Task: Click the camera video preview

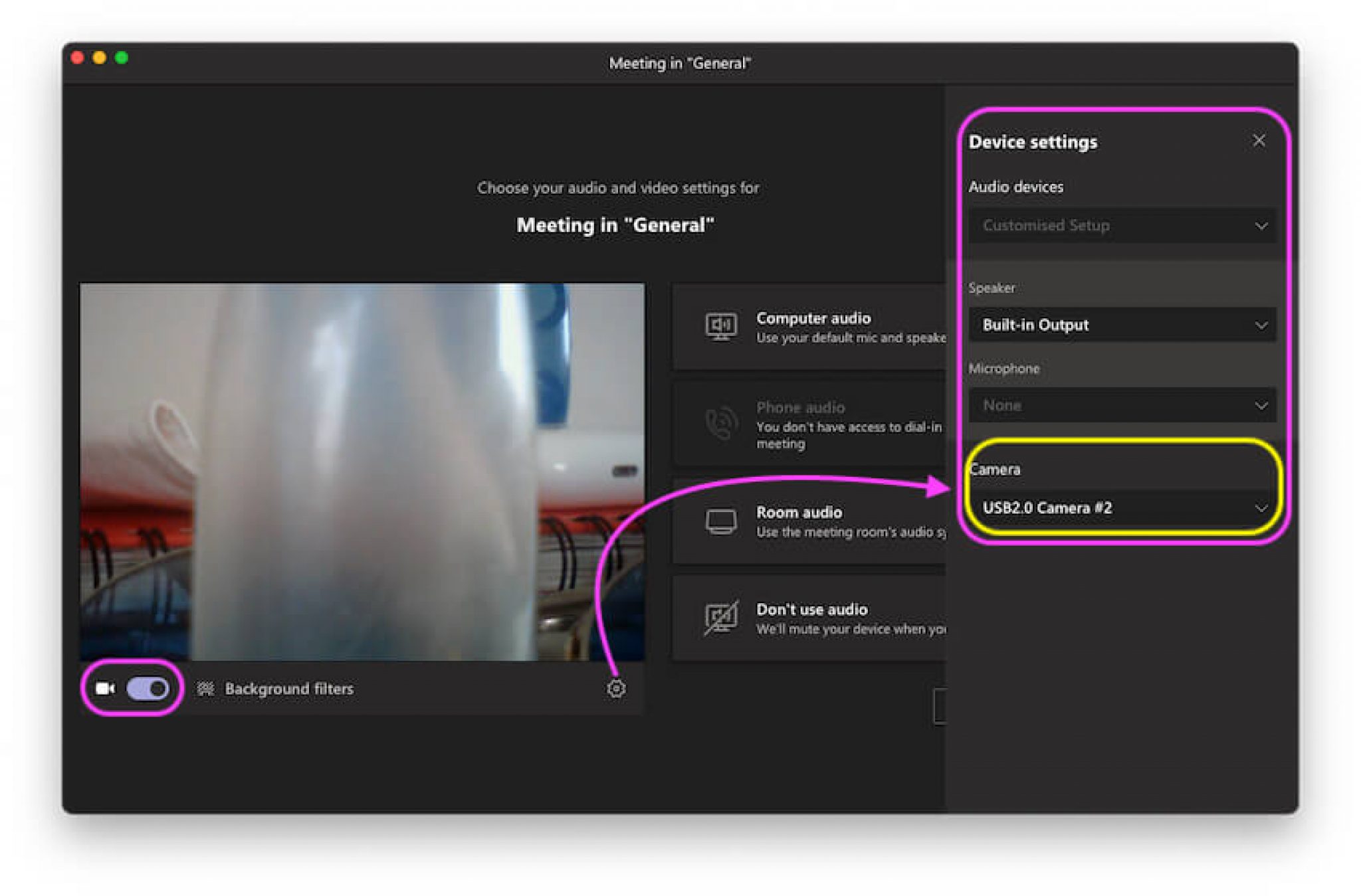Action: [x=362, y=472]
